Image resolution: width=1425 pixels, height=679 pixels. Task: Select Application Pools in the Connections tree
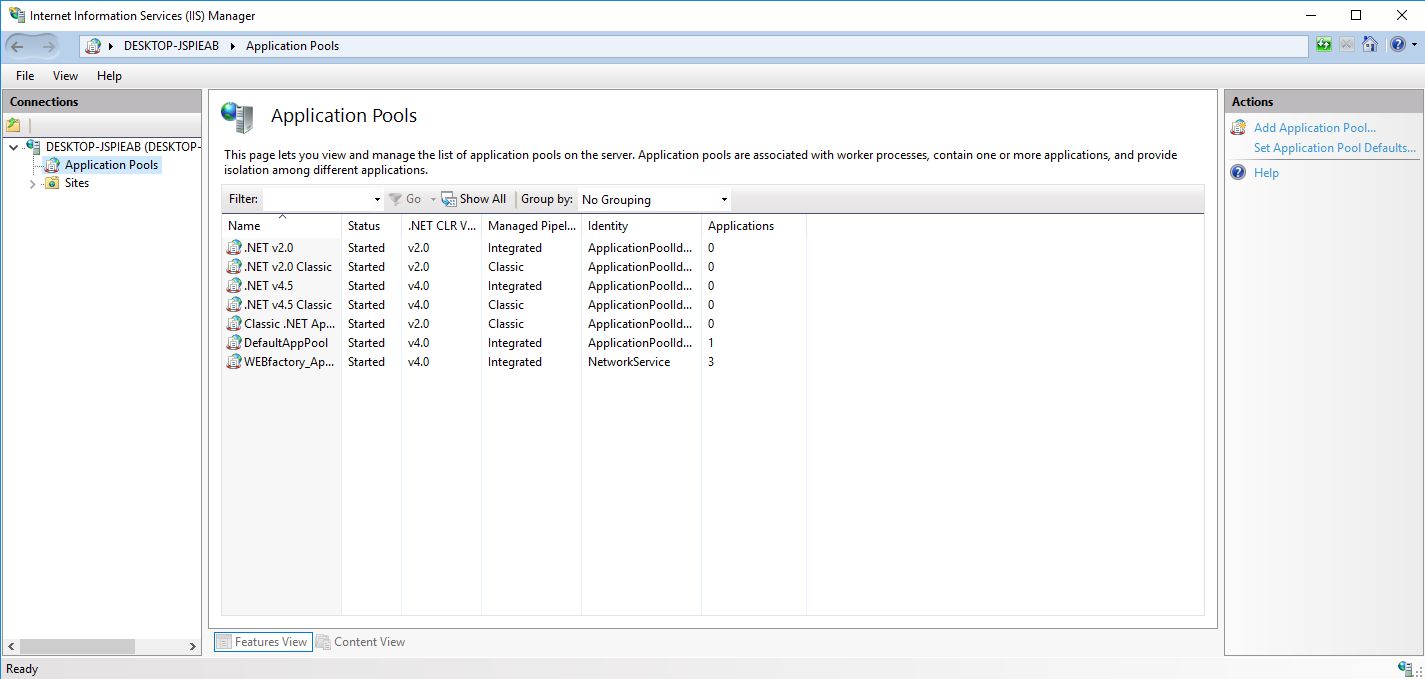(x=110, y=164)
